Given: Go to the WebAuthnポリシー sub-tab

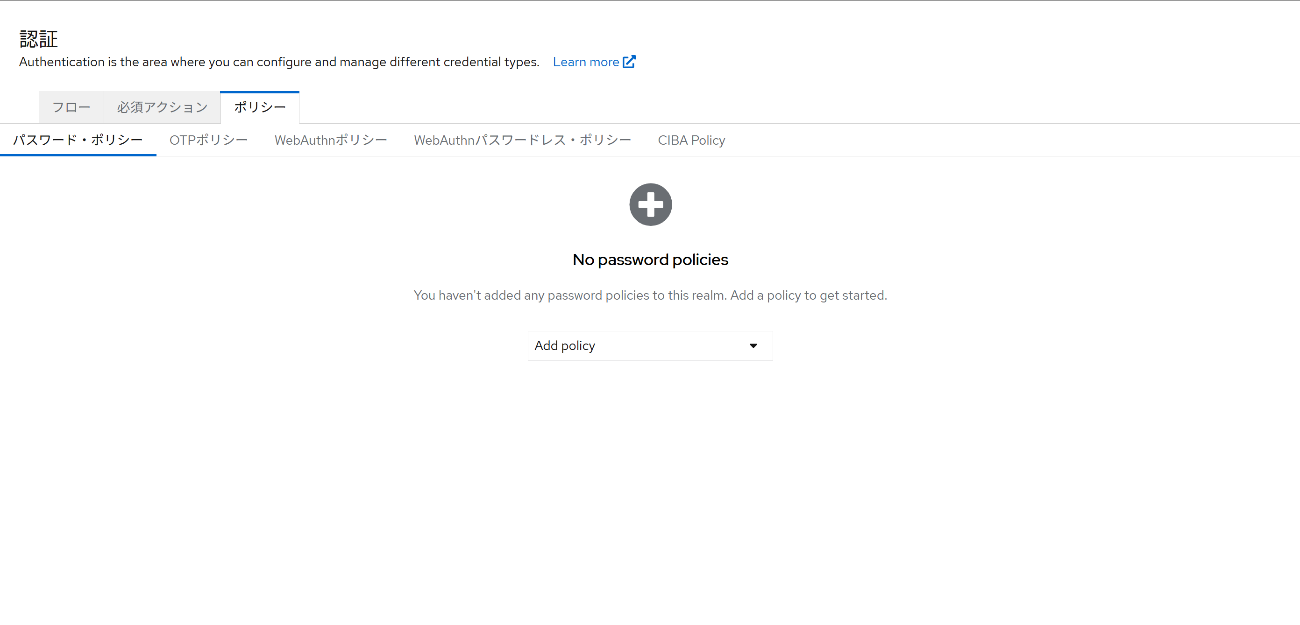Looking at the screenshot, I should pos(330,140).
